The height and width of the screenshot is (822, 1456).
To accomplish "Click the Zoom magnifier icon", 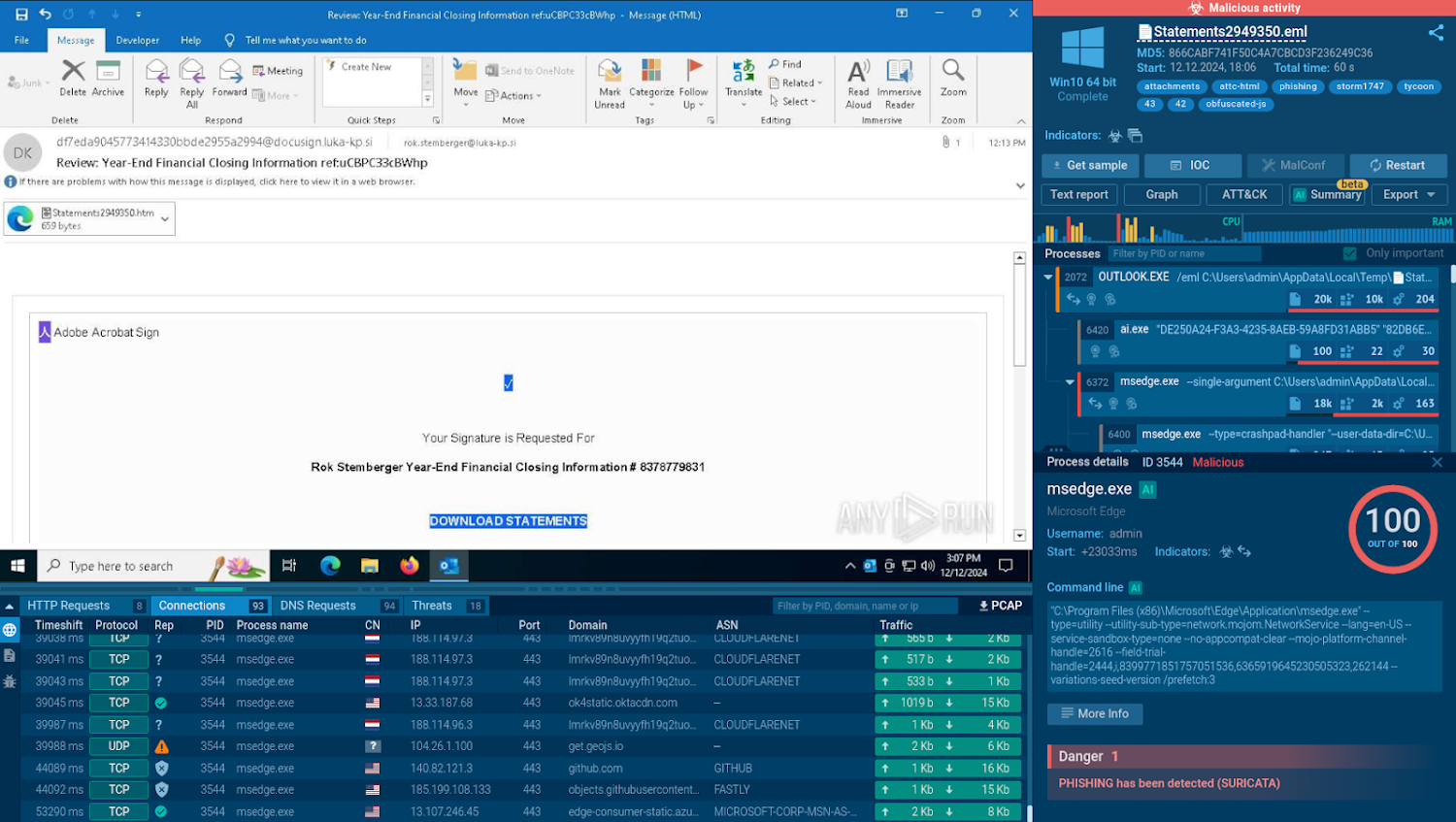I will tap(953, 71).
